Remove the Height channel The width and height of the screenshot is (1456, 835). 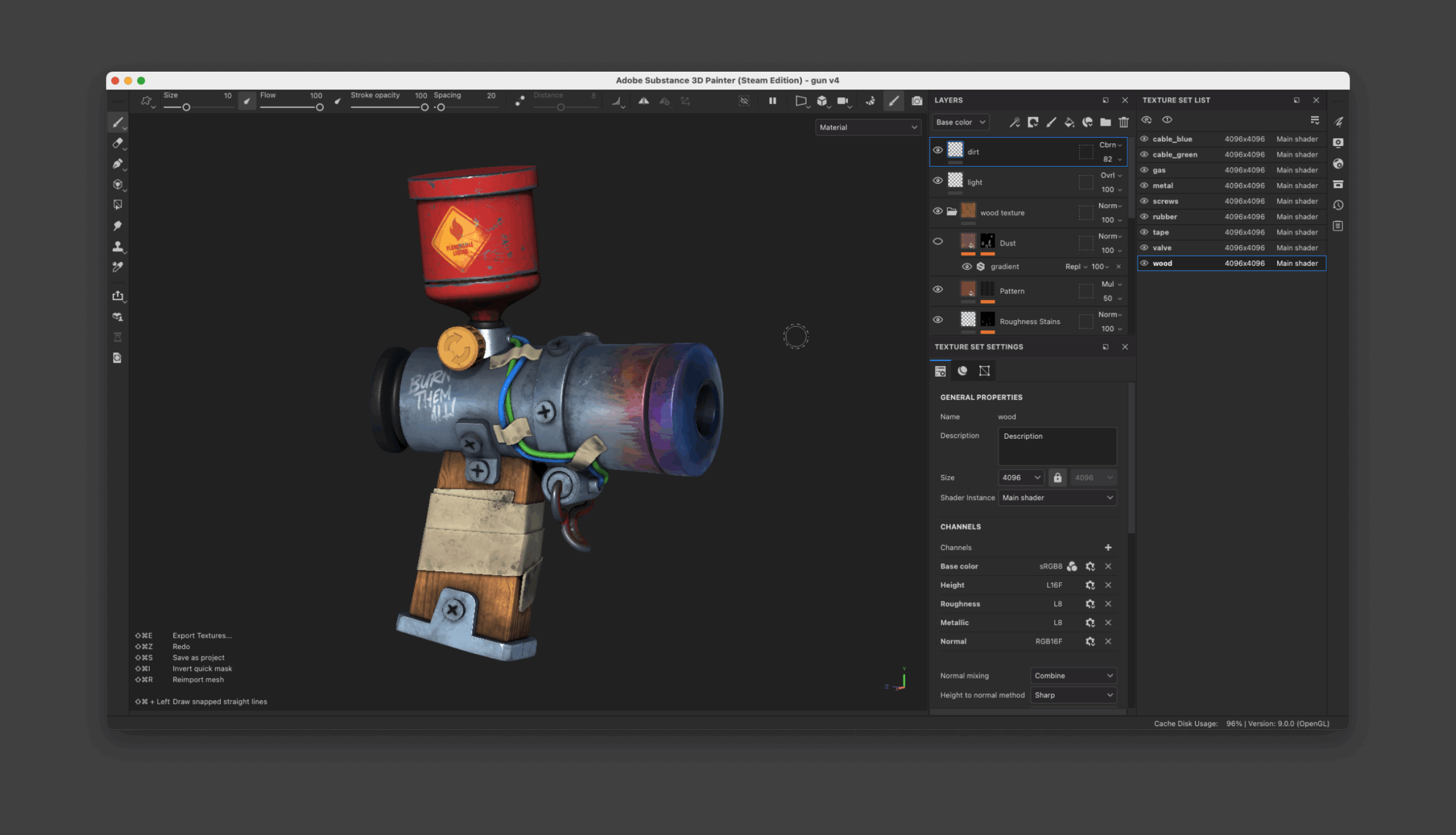pyautogui.click(x=1108, y=585)
